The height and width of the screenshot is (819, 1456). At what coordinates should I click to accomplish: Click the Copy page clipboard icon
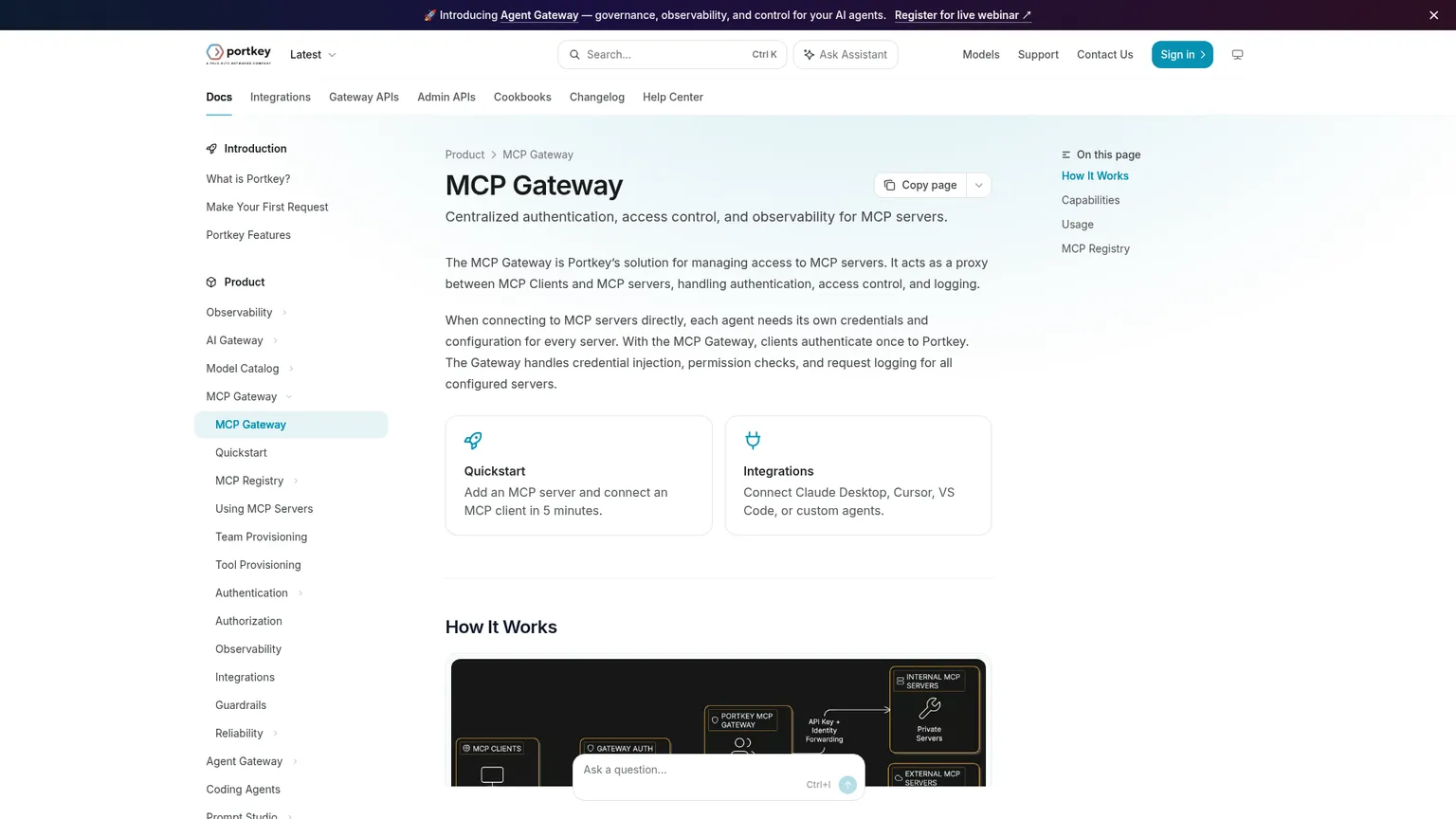point(889,185)
